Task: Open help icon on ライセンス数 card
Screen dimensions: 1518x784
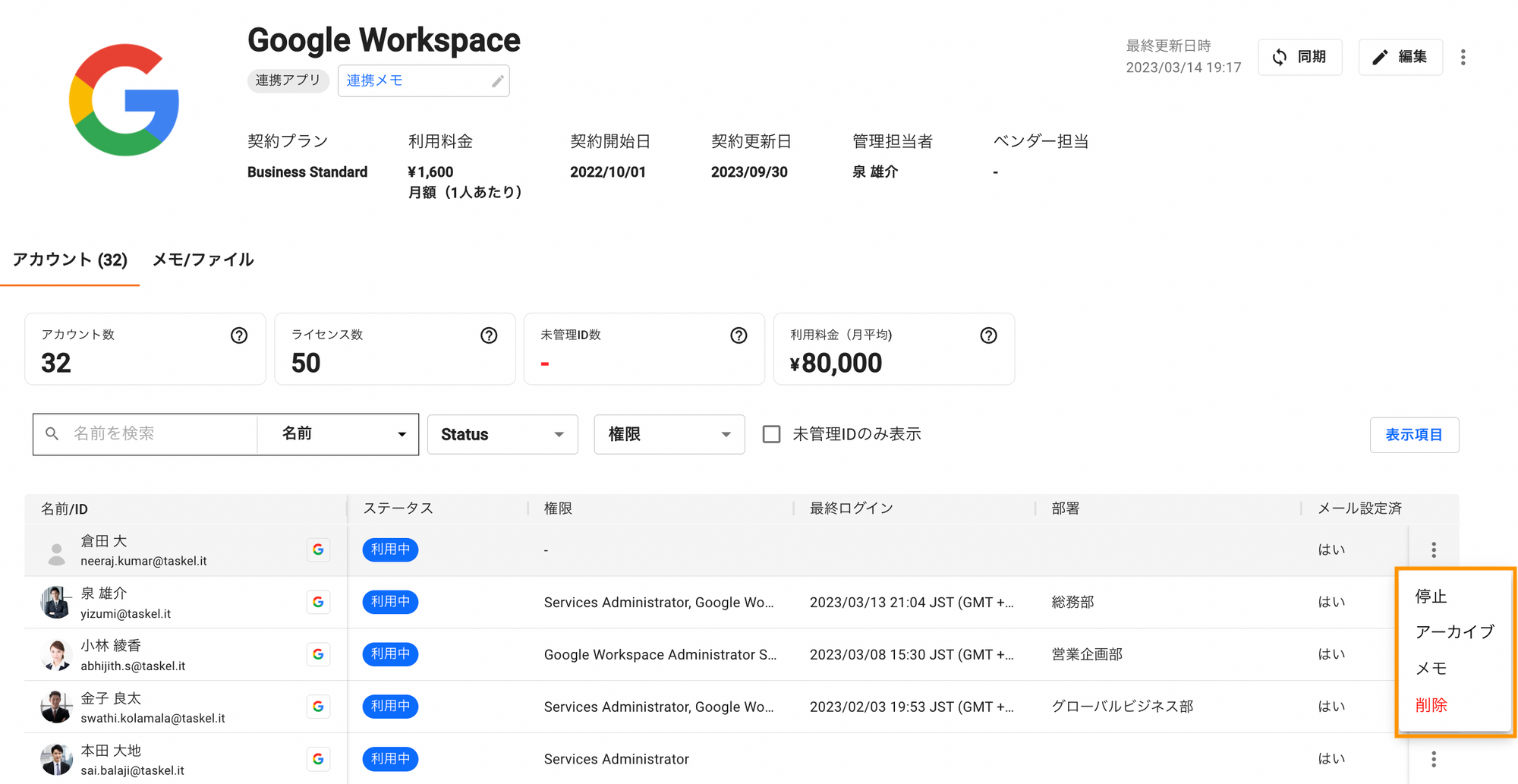Action: point(489,335)
